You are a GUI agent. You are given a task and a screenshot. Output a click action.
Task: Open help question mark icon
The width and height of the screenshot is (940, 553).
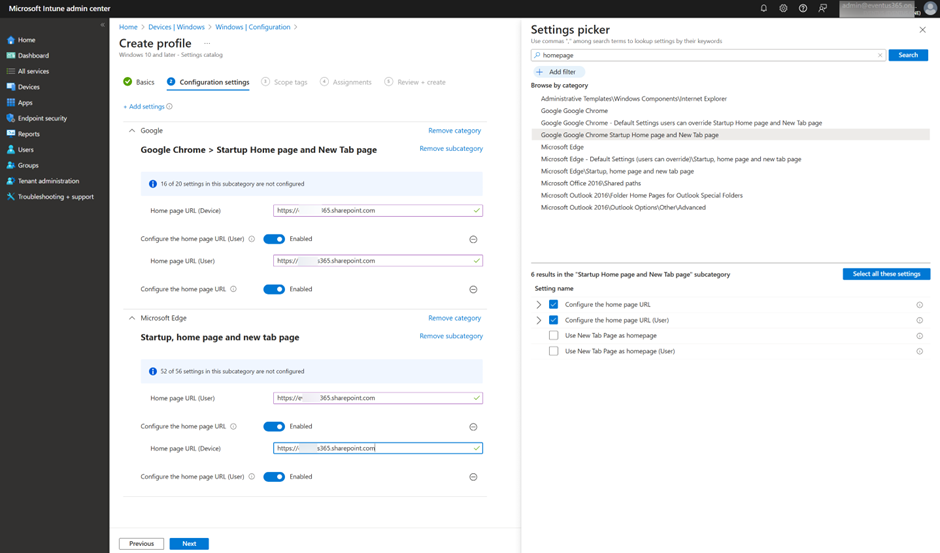pyautogui.click(x=803, y=8)
